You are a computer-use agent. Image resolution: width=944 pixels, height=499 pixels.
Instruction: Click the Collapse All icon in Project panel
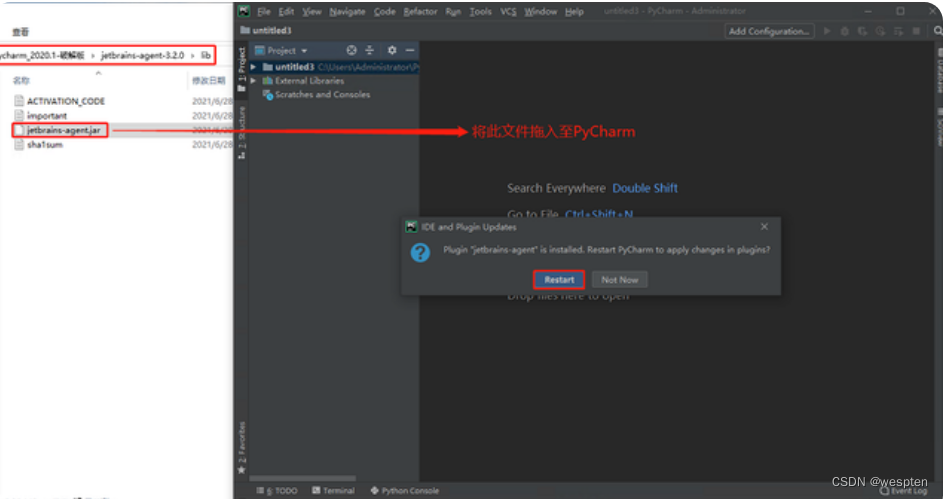tap(370, 51)
